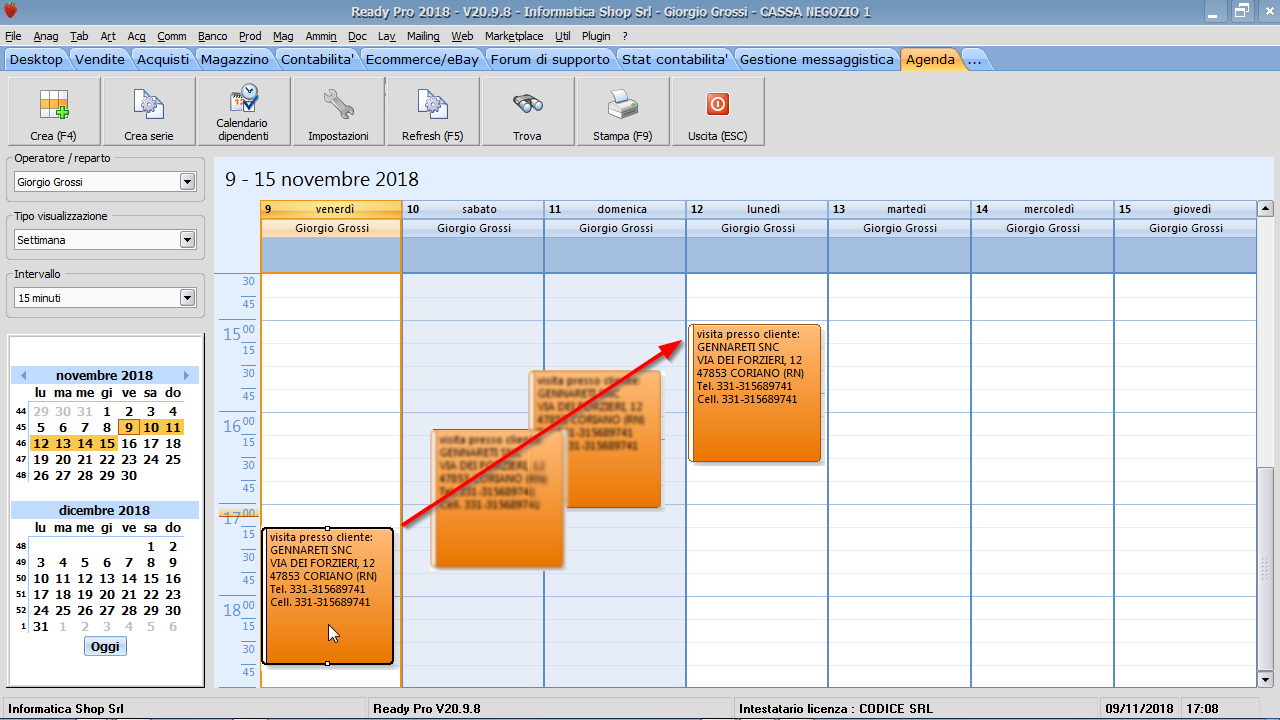Click the mercoledì 14 column header
This screenshot has width=1280, height=720.
1042,209
